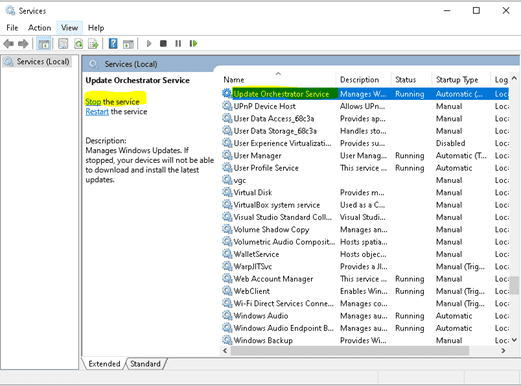Toggle the Show/Hide Action Pane icon
521x386 pixels.
click(128, 44)
